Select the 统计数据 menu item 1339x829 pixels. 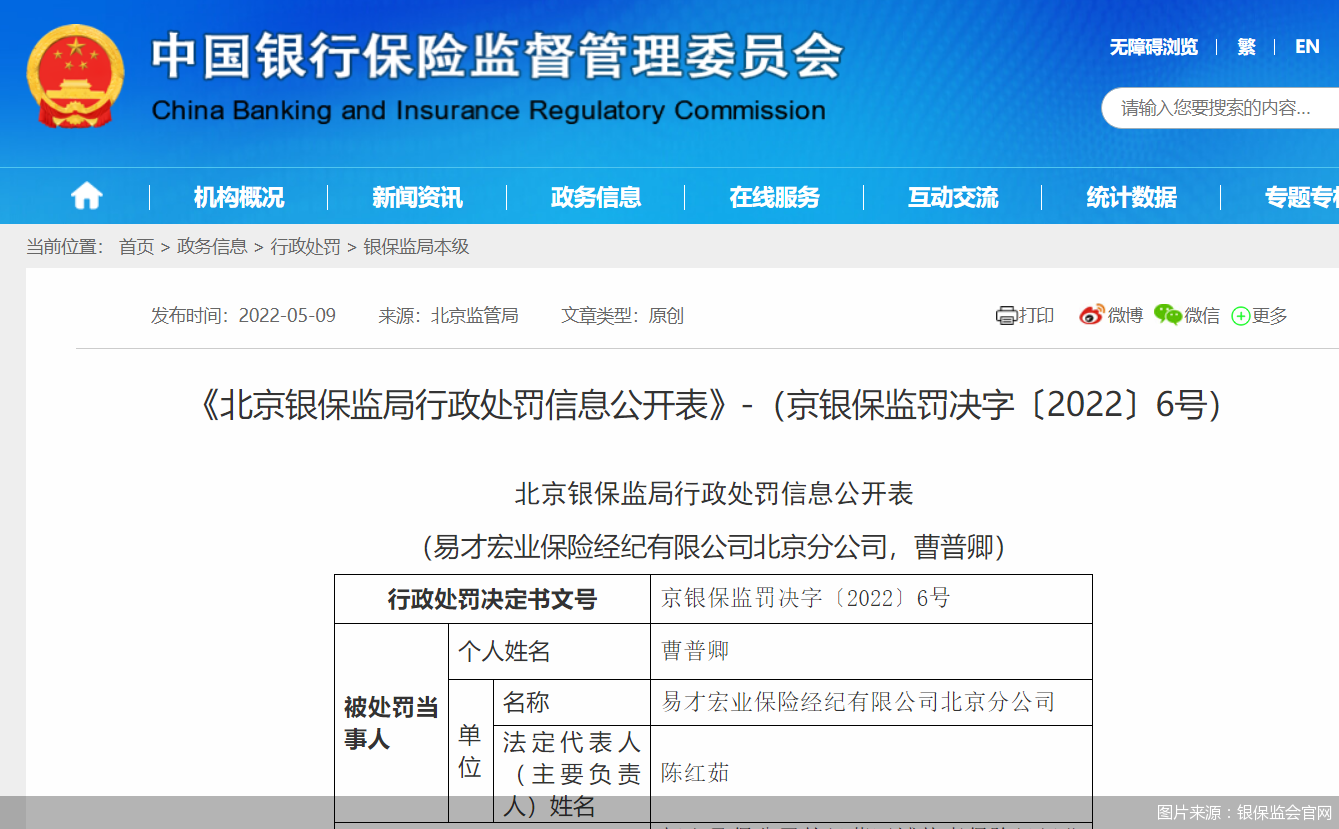(x=1131, y=196)
